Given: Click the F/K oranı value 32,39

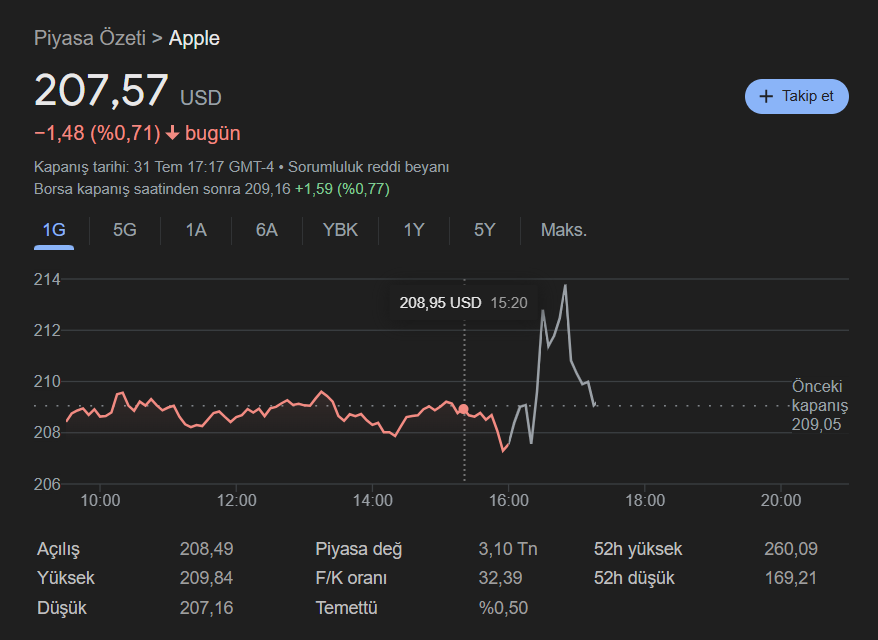Looking at the screenshot, I should pyautogui.click(x=500, y=578).
